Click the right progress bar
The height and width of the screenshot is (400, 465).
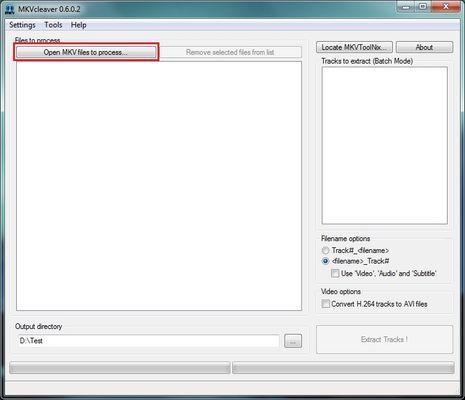(x=343, y=368)
